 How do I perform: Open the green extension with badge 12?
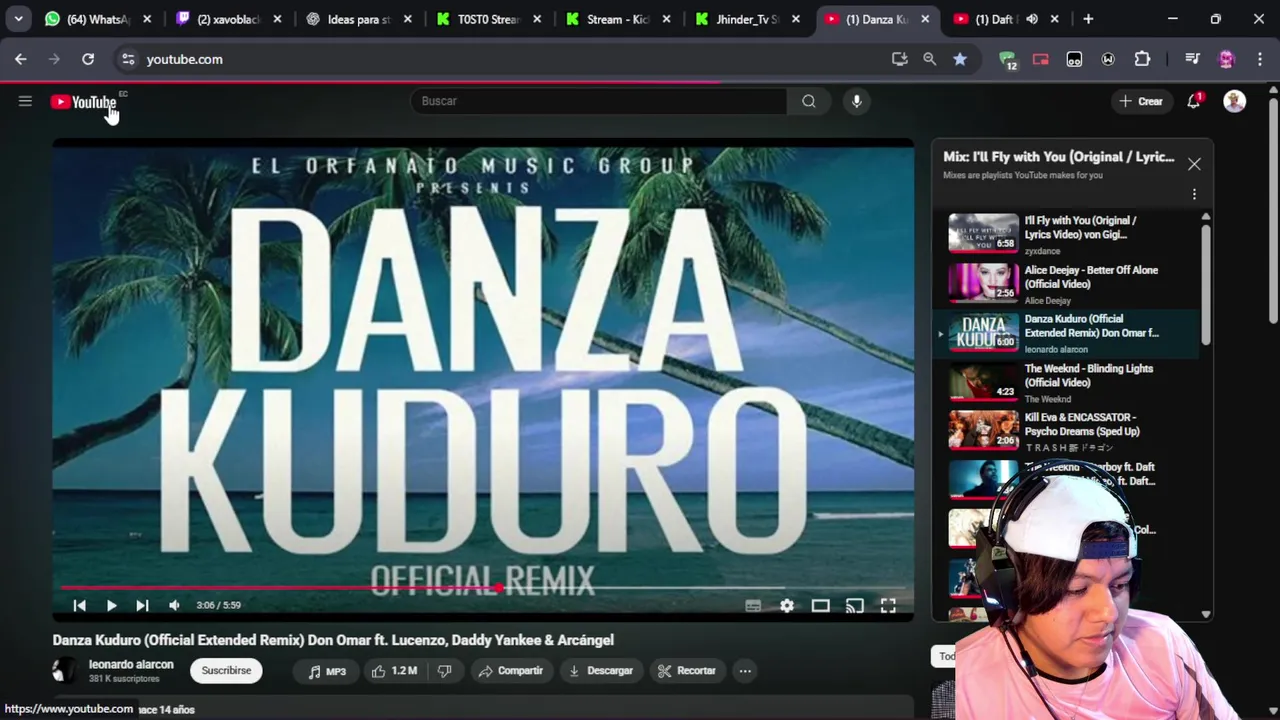[1008, 60]
